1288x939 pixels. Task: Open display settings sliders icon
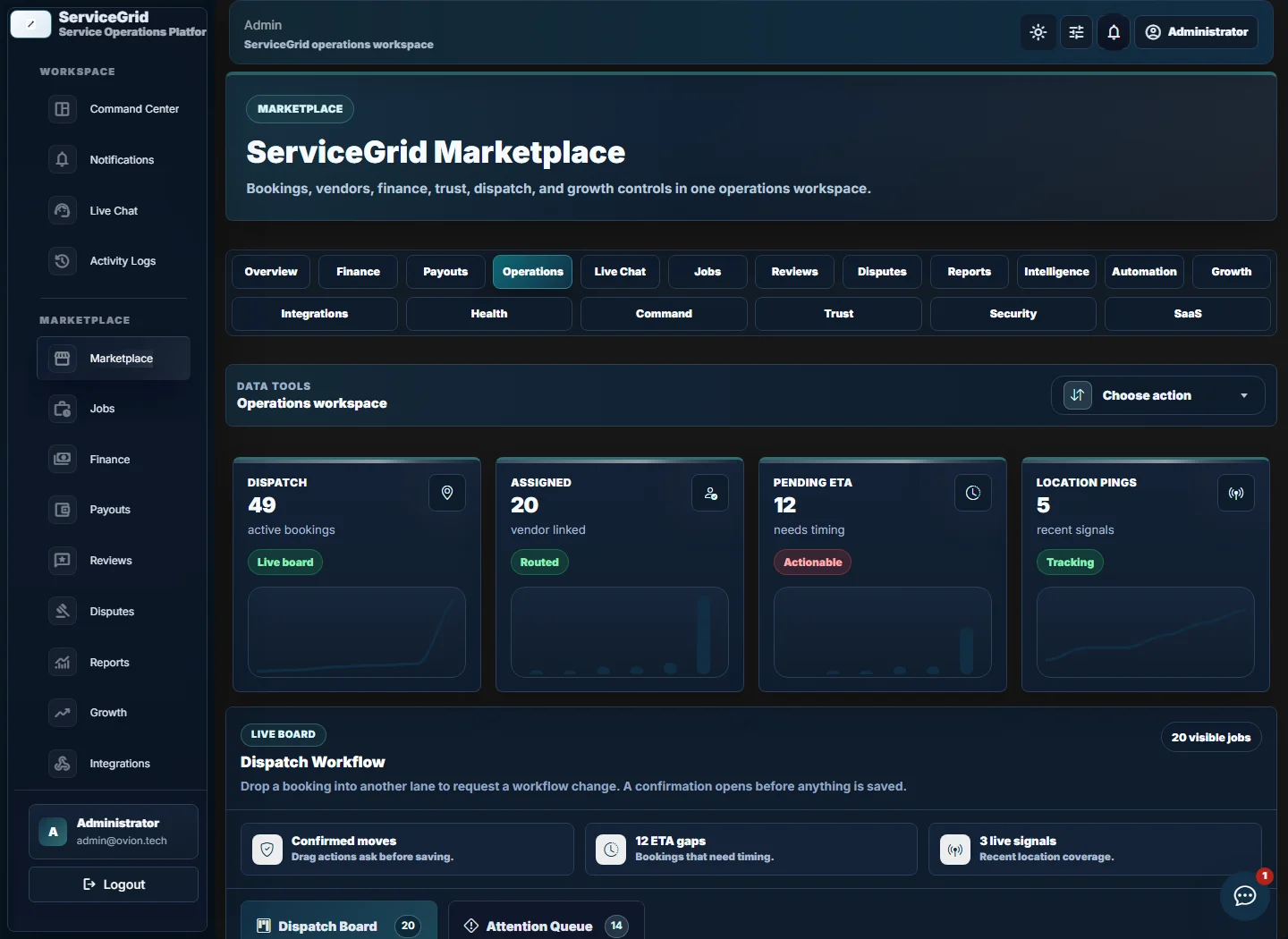coord(1077,32)
